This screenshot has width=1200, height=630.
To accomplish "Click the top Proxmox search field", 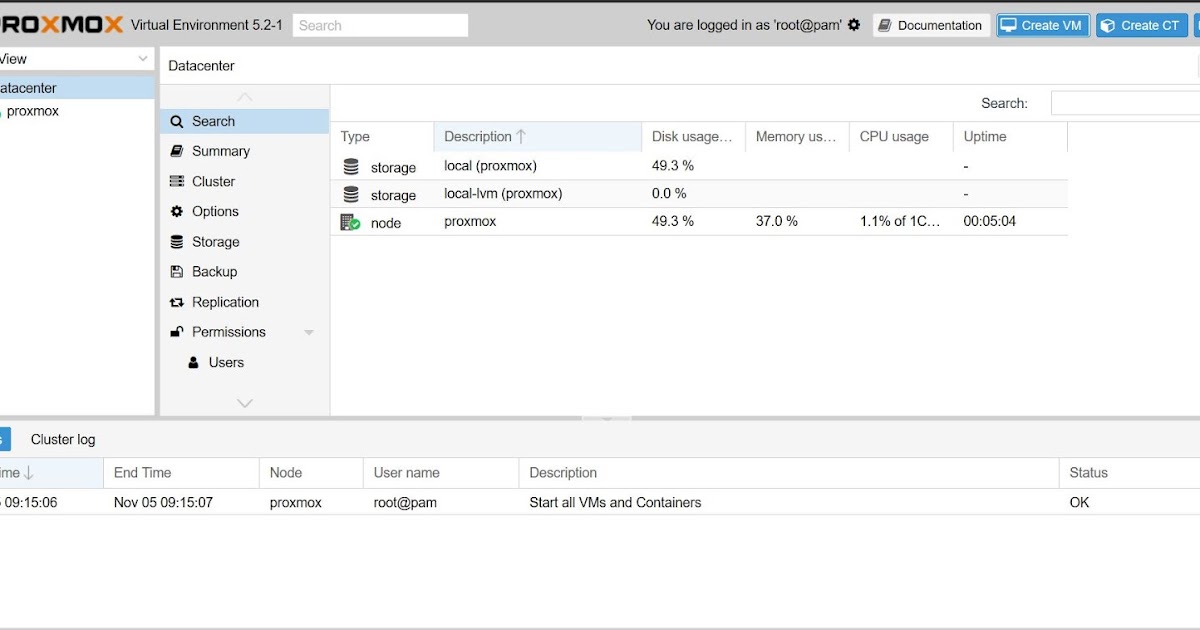I will click(x=381, y=25).
